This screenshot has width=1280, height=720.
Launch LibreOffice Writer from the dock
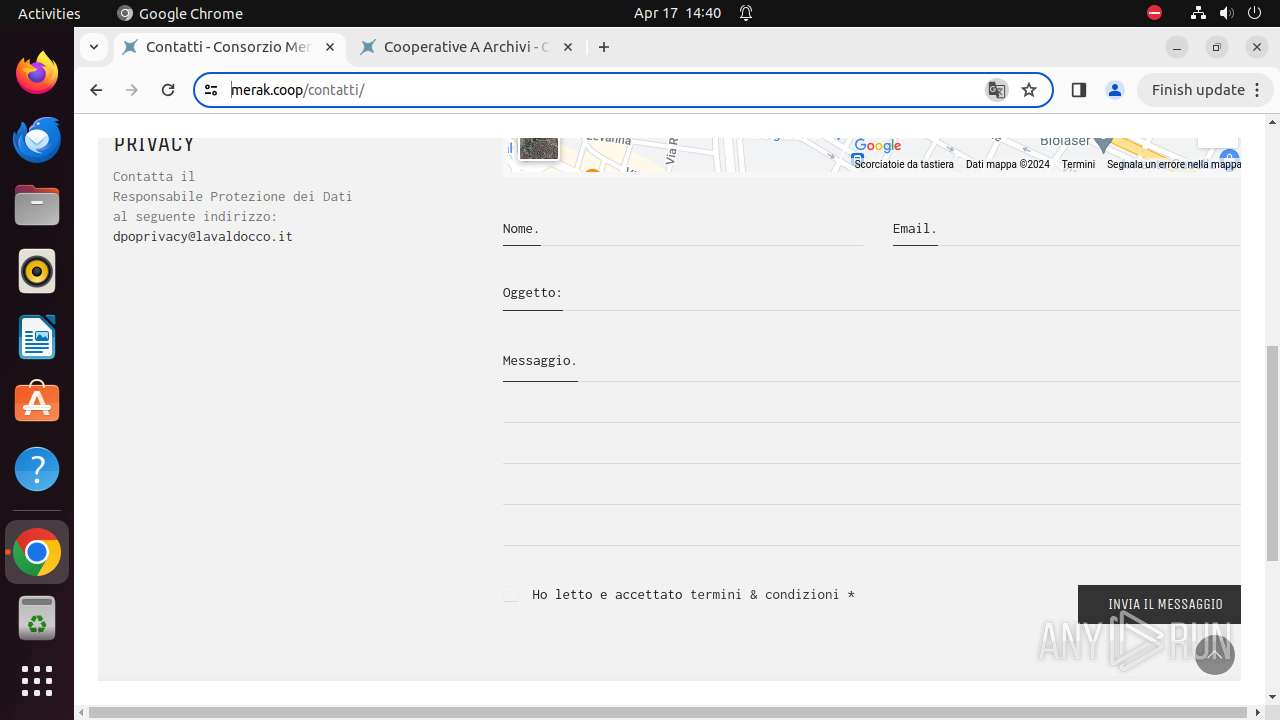37,337
